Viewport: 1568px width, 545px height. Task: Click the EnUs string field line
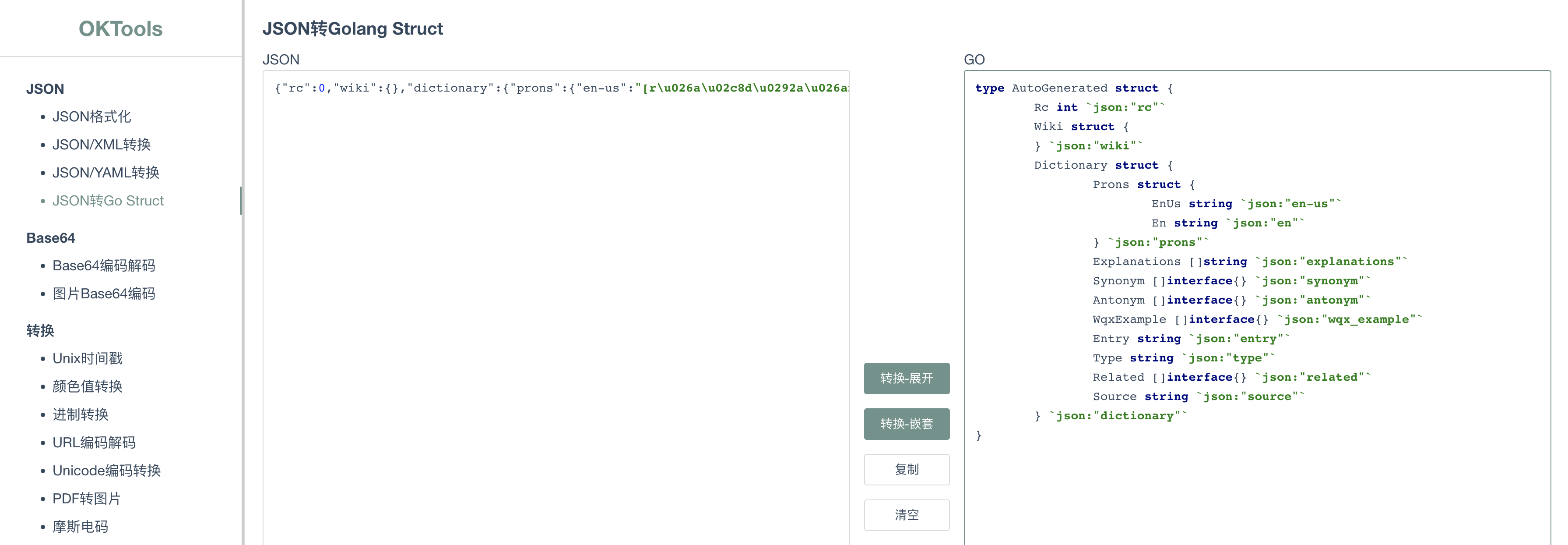[x=1246, y=203]
